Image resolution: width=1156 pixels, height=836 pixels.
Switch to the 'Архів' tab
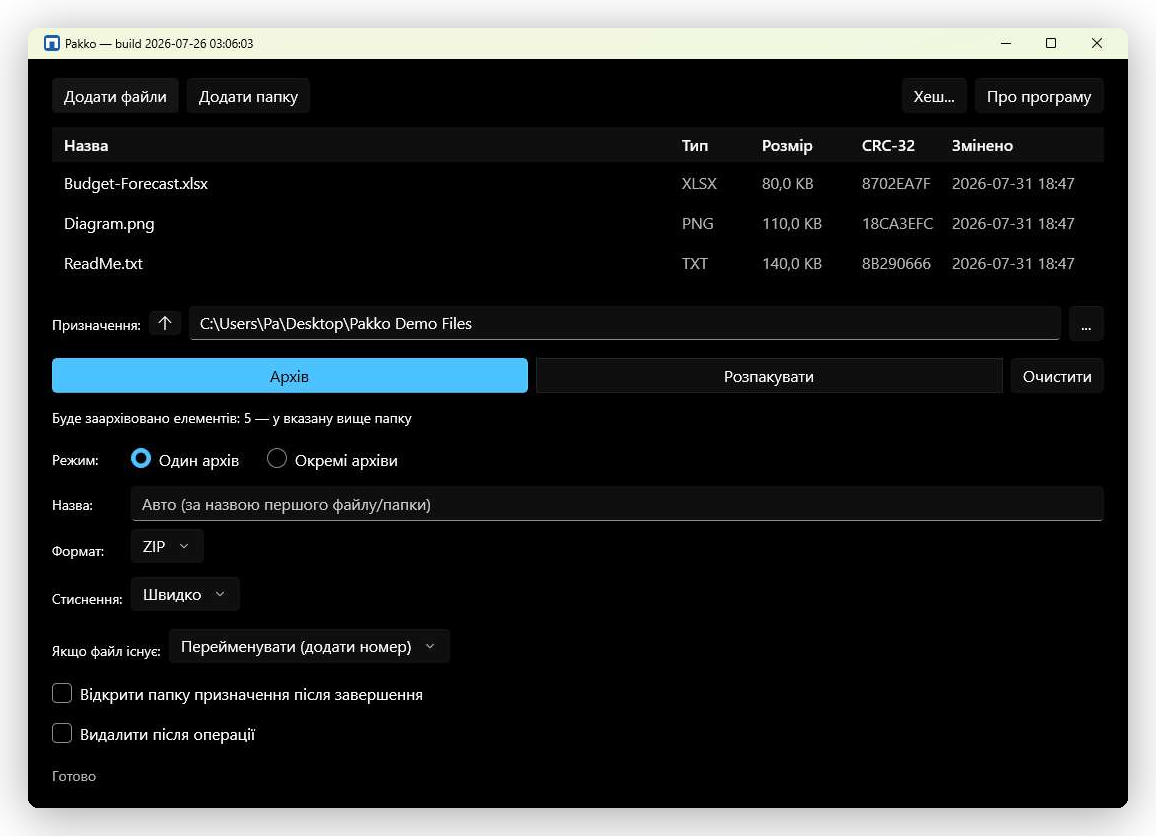click(290, 376)
